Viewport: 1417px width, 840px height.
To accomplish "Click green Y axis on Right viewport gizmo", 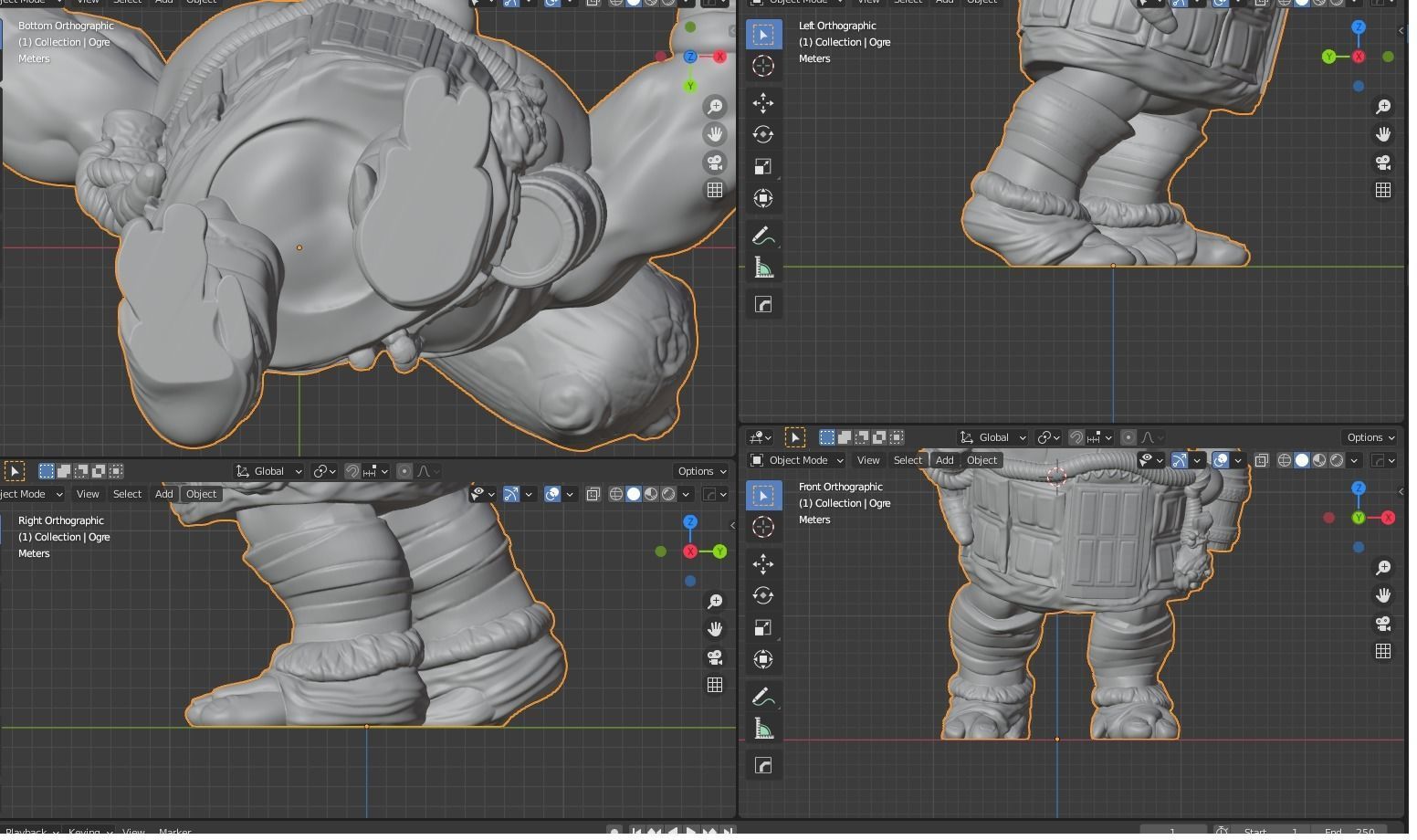I will [x=720, y=551].
